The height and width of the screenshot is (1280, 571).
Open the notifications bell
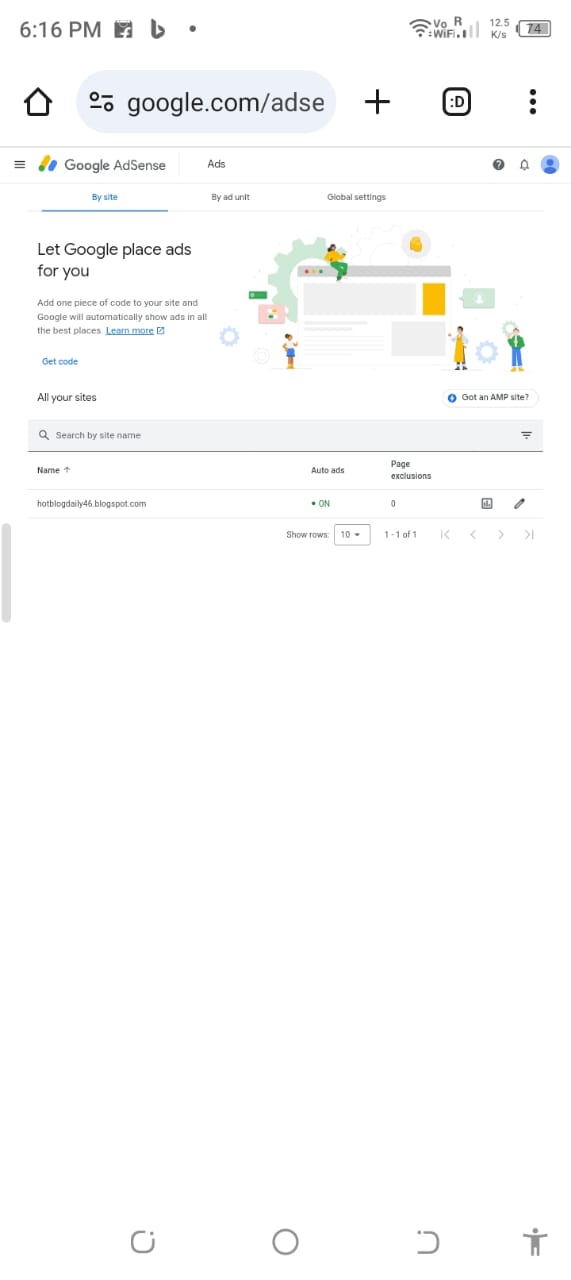coord(524,165)
